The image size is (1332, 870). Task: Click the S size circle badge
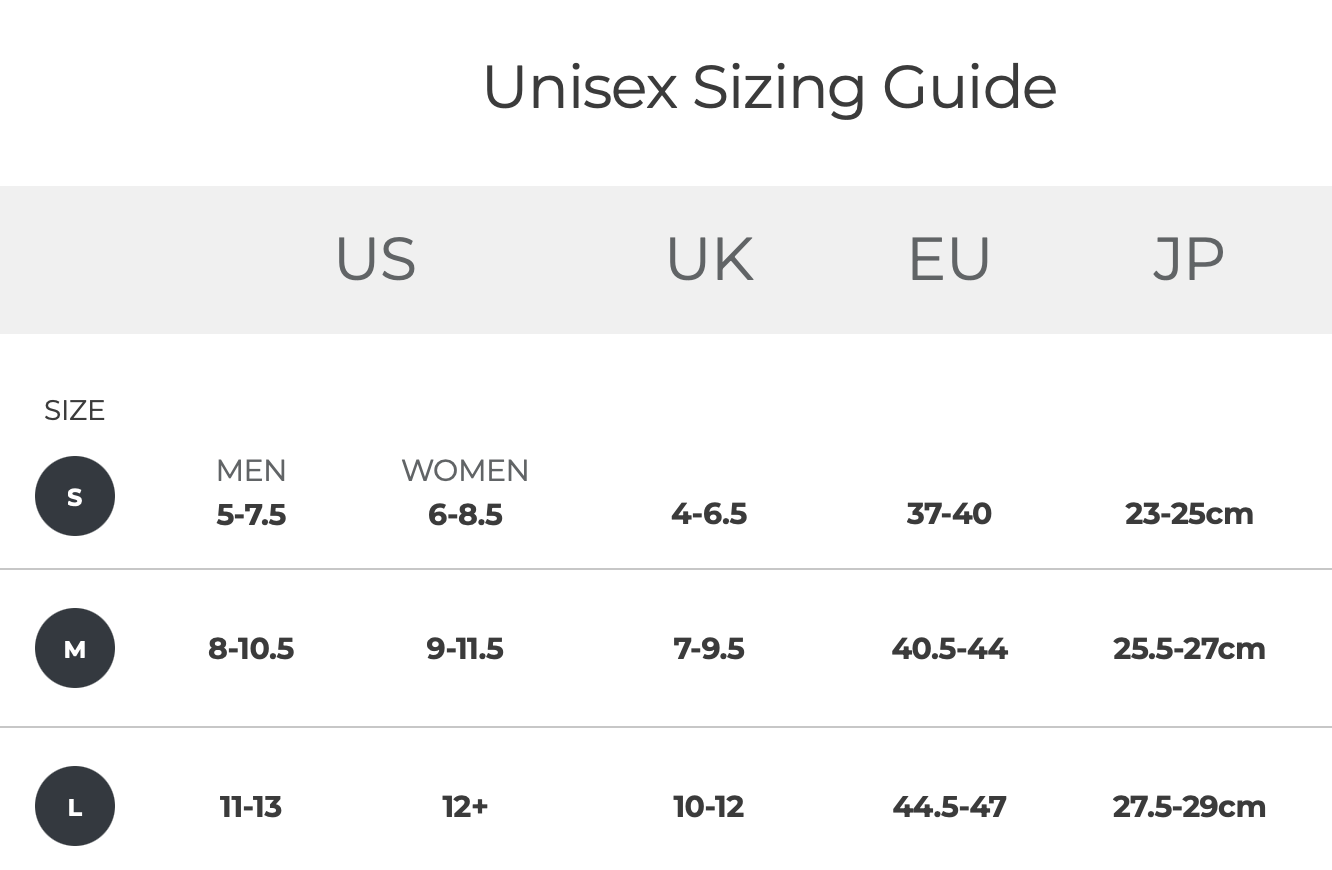pyautogui.click(x=75, y=496)
